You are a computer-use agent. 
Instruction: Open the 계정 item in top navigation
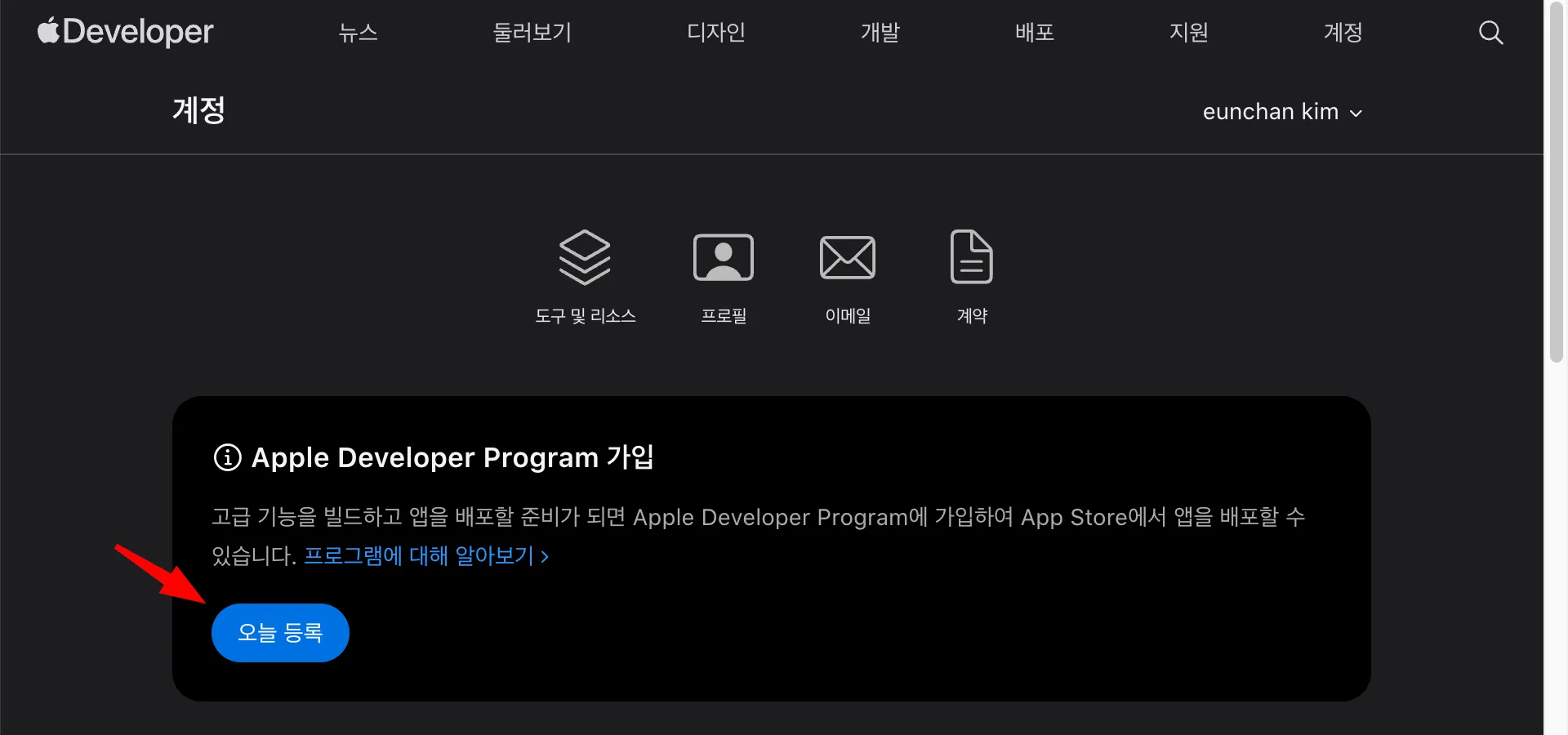1343,33
